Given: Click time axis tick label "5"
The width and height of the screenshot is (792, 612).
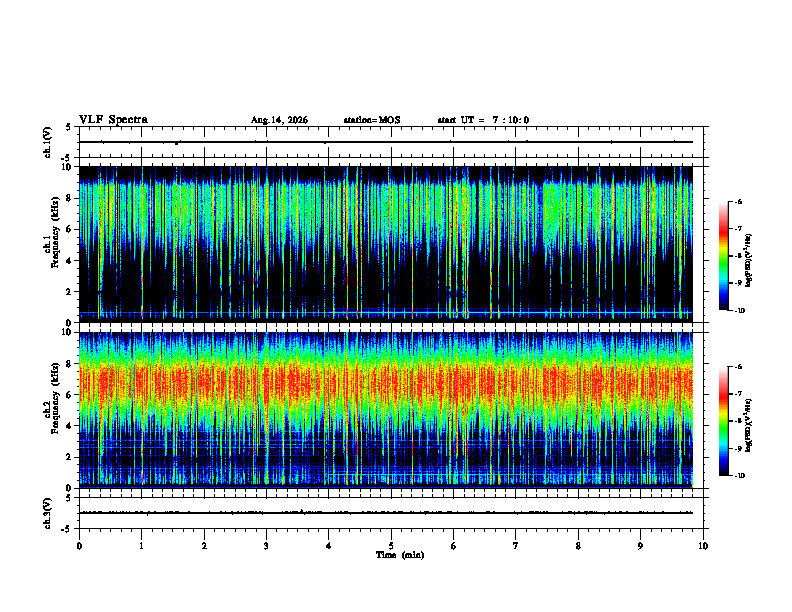Looking at the screenshot, I should (x=391, y=546).
